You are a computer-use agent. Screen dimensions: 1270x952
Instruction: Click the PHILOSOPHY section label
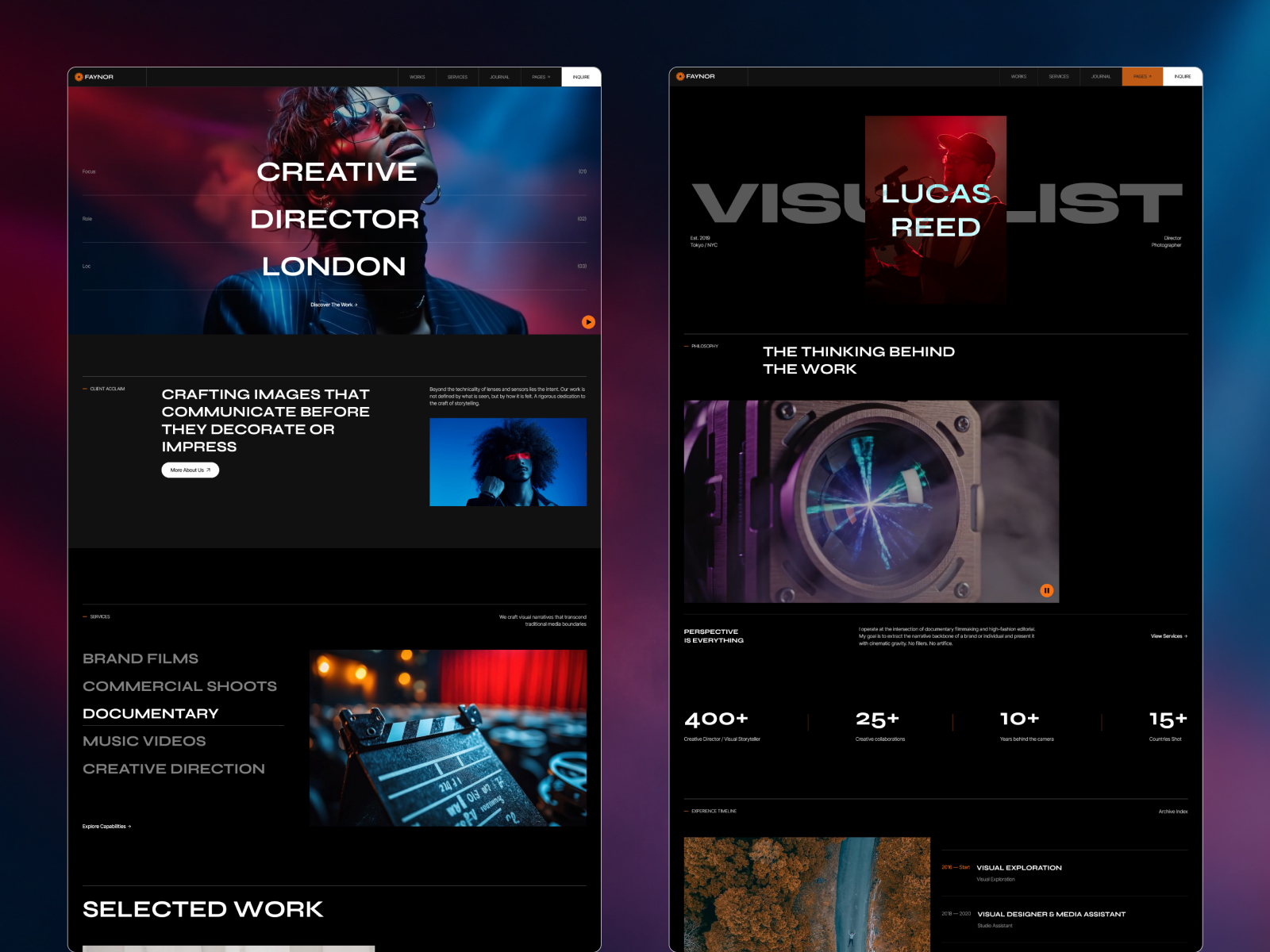[x=701, y=346]
